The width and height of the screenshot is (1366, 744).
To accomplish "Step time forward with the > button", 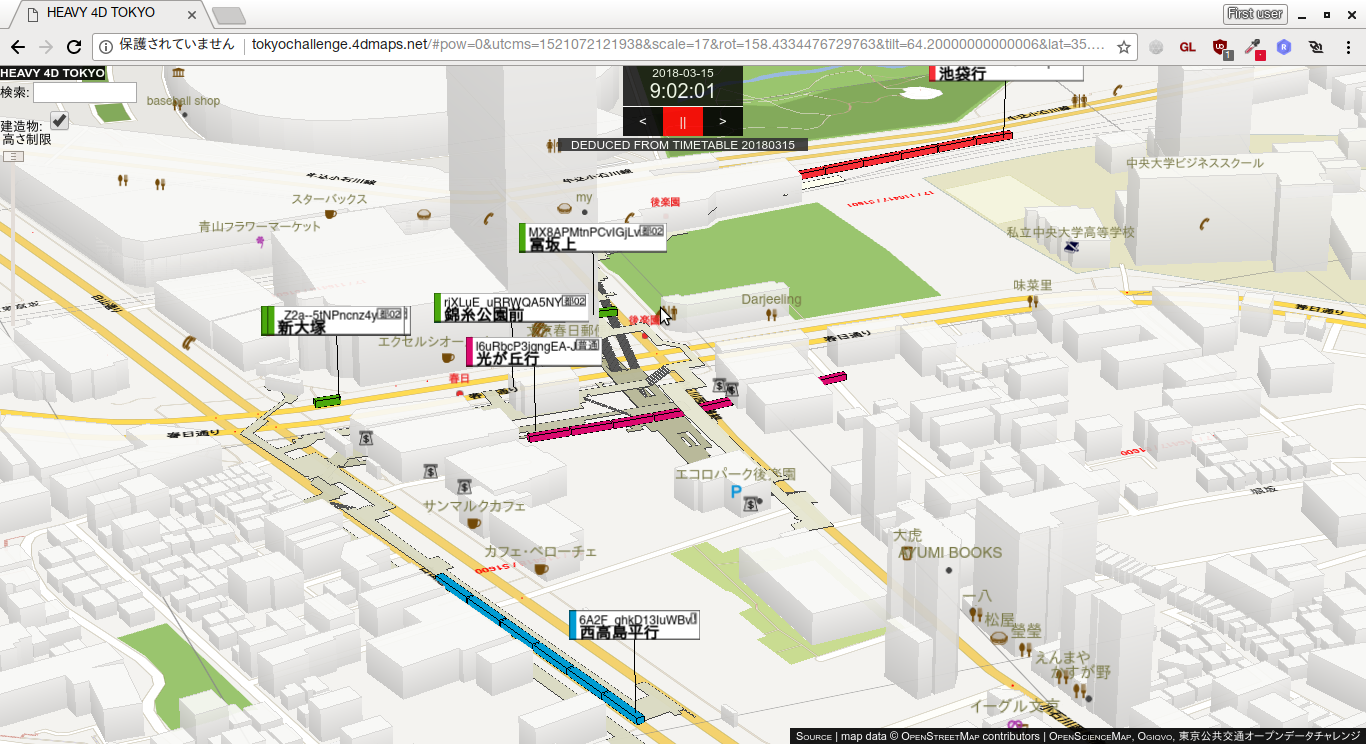I will 723,121.
